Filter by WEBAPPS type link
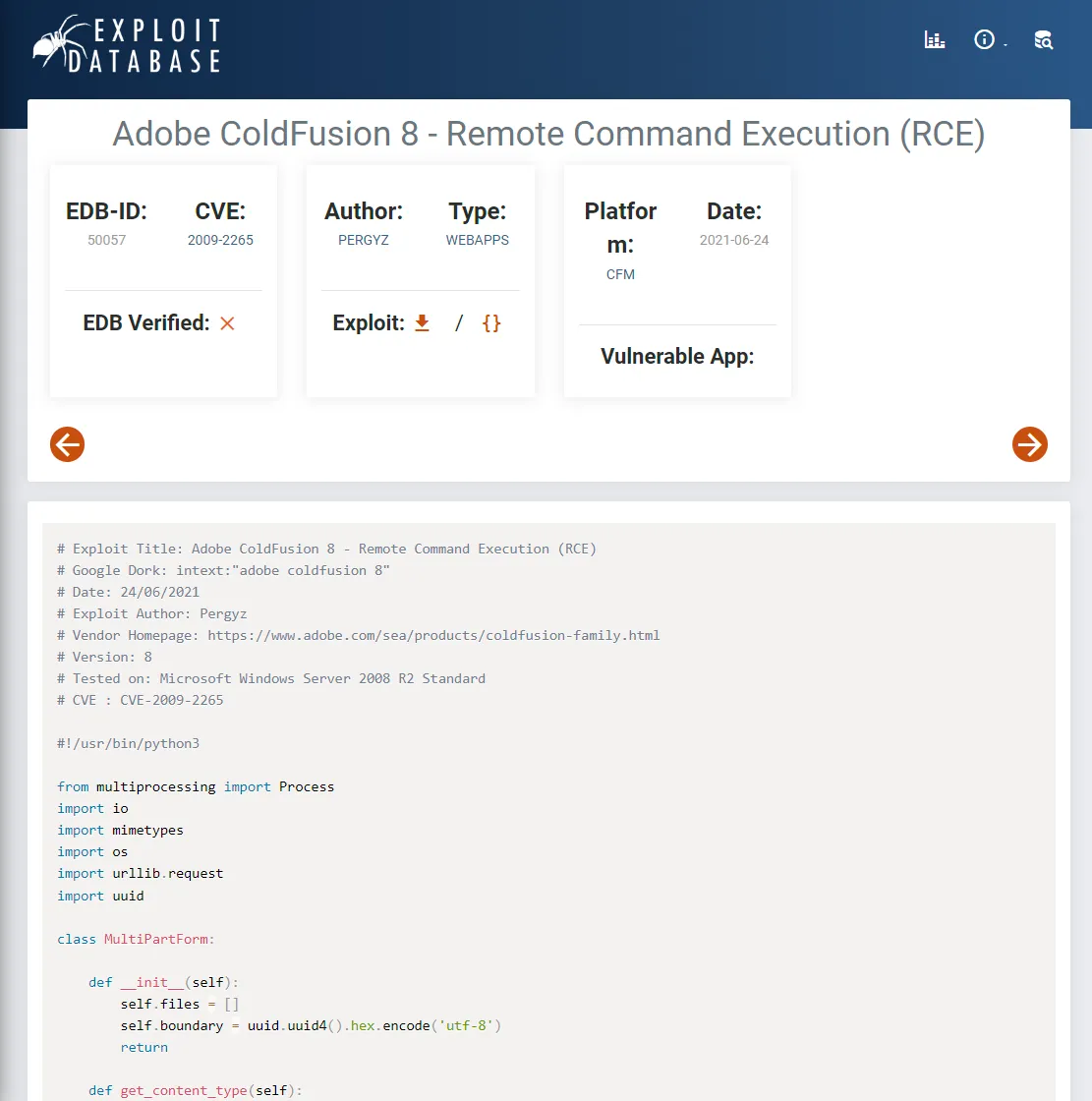The width and height of the screenshot is (1092, 1101). 478,240
